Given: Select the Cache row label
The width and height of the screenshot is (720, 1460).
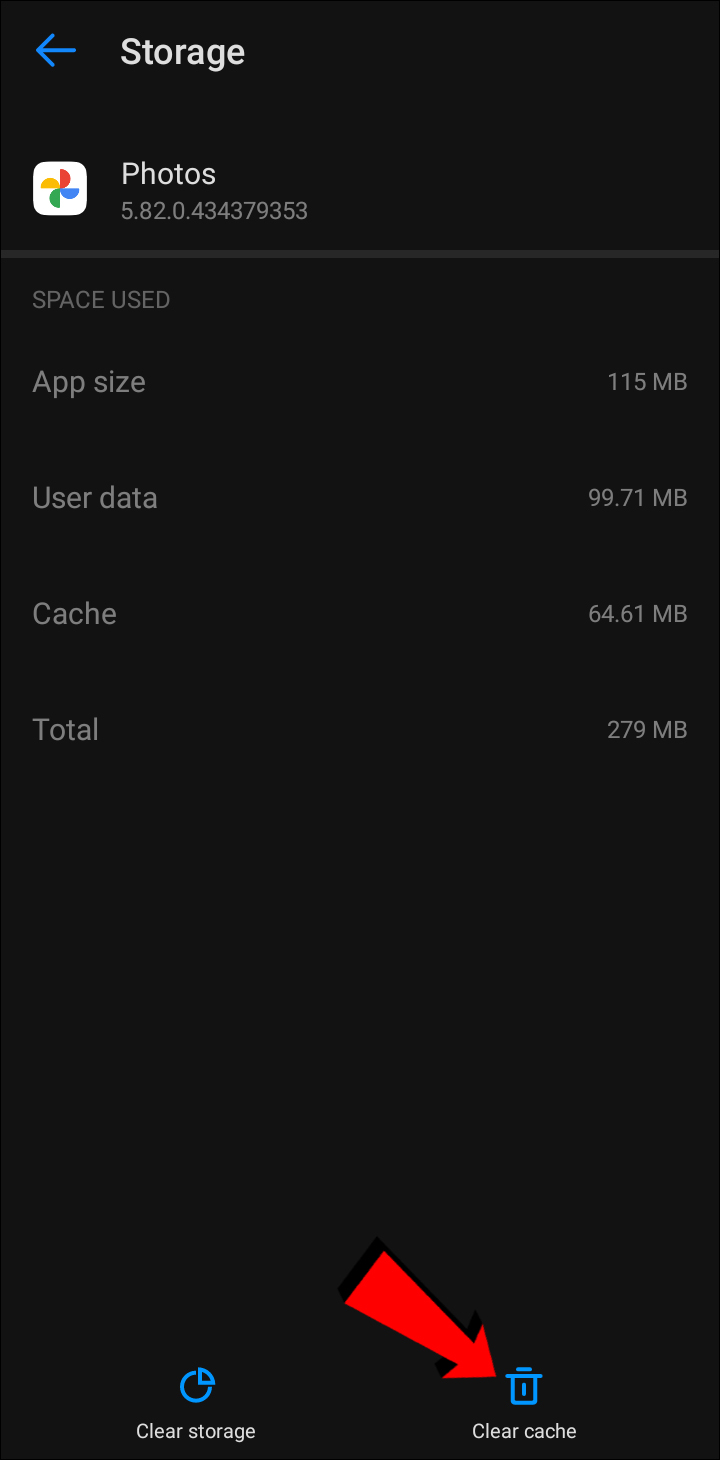Looking at the screenshot, I should (74, 614).
